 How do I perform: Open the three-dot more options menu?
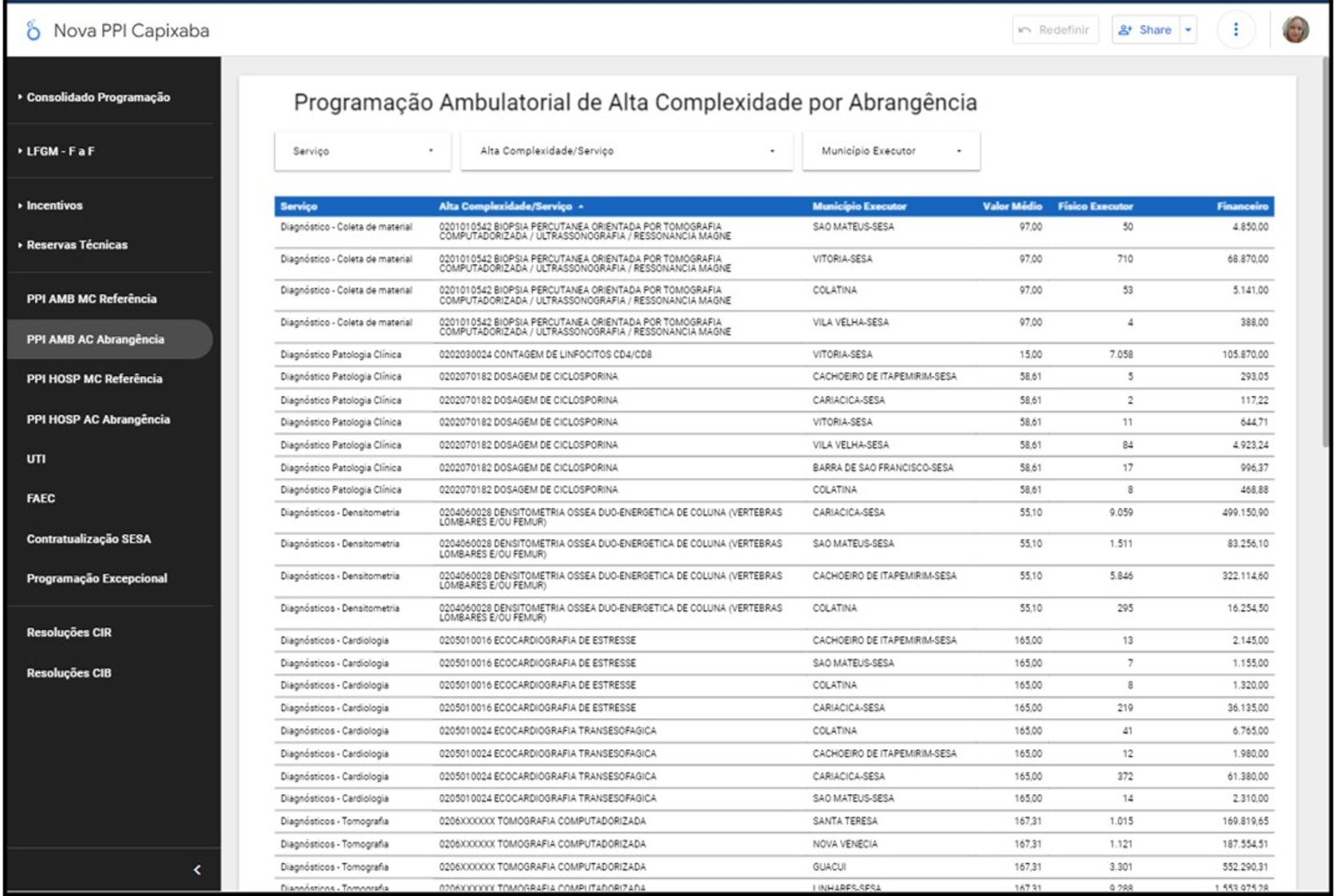click(x=1235, y=29)
